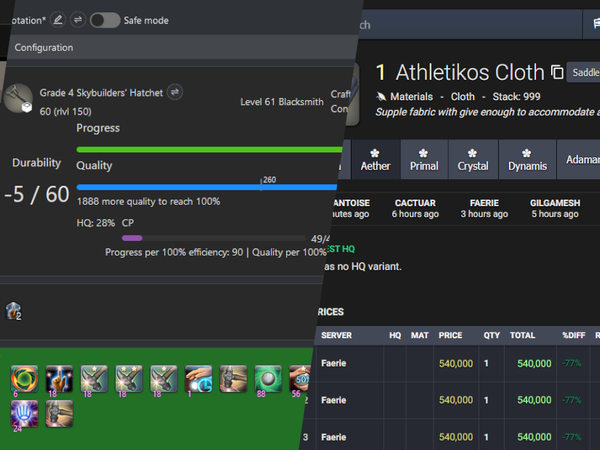
Task: Switch to the Primal data center tab
Action: pyautogui.click(x=424, y=160)
